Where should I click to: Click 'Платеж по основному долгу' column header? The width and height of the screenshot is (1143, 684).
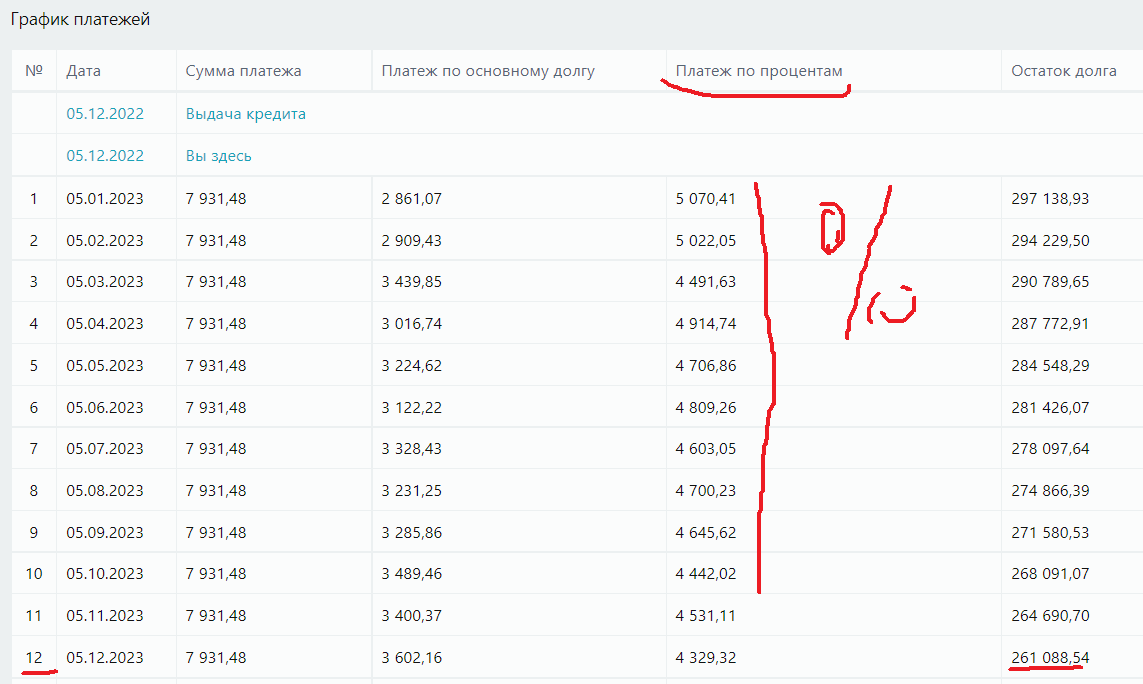point(488,71)
